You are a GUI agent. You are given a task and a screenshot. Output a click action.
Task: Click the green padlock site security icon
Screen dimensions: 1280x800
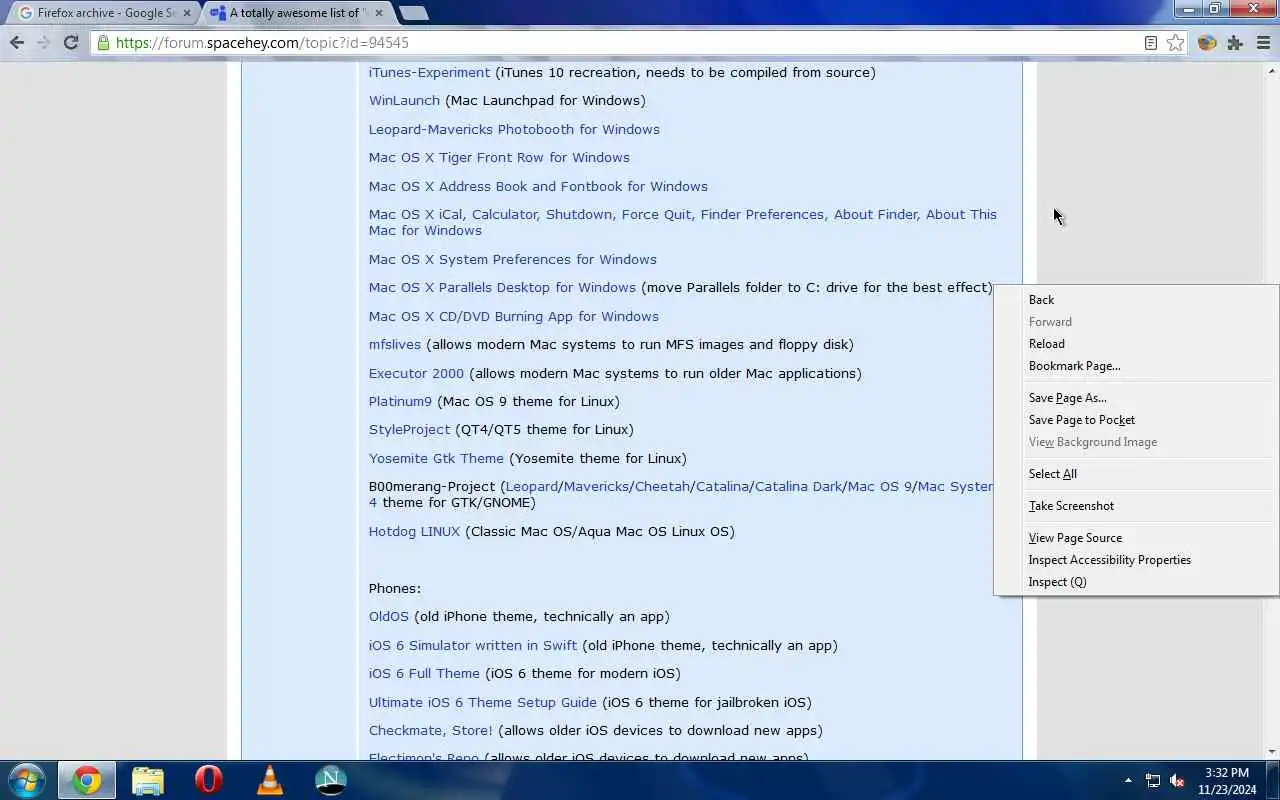pos(103,43)
